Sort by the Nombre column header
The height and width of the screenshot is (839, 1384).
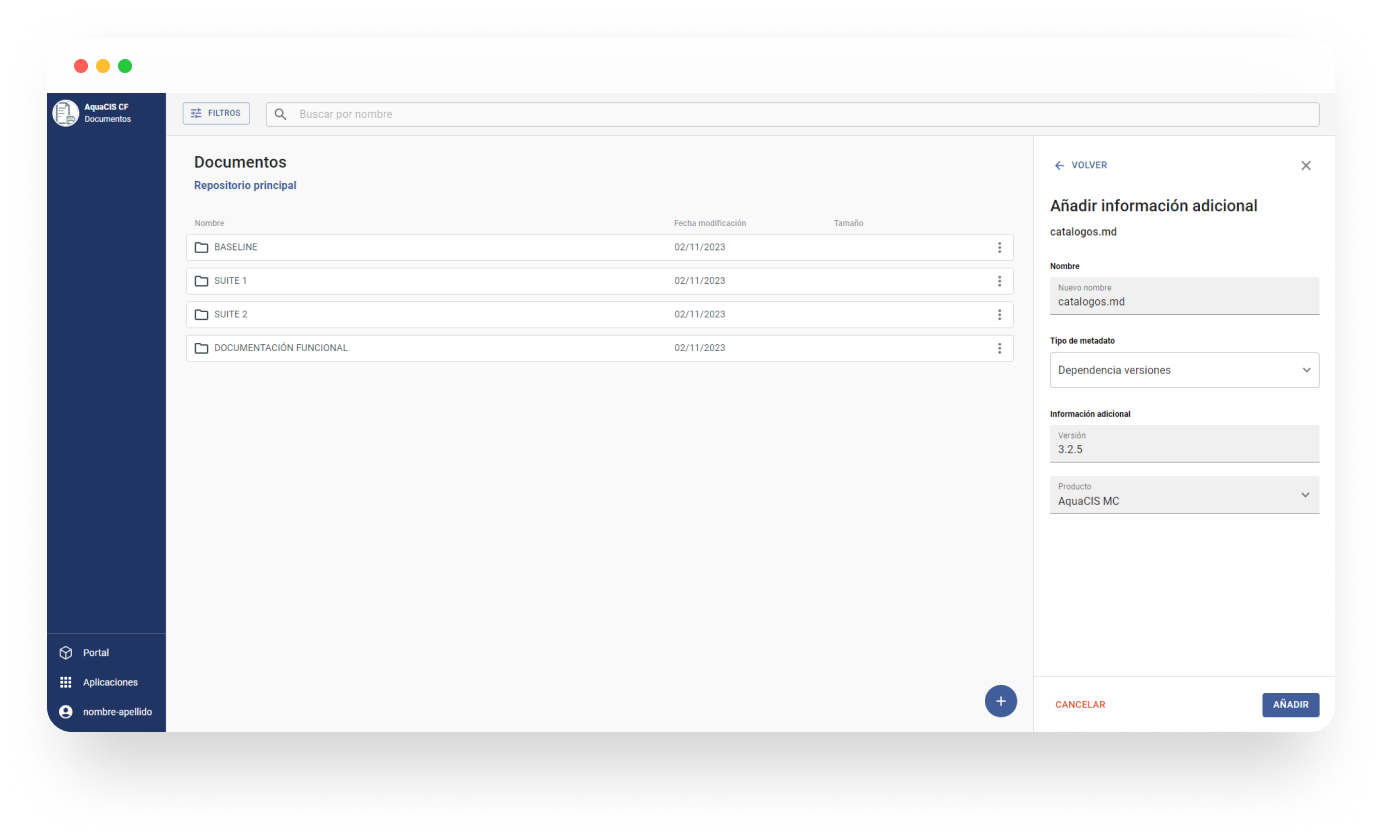(x=210, y=223)
